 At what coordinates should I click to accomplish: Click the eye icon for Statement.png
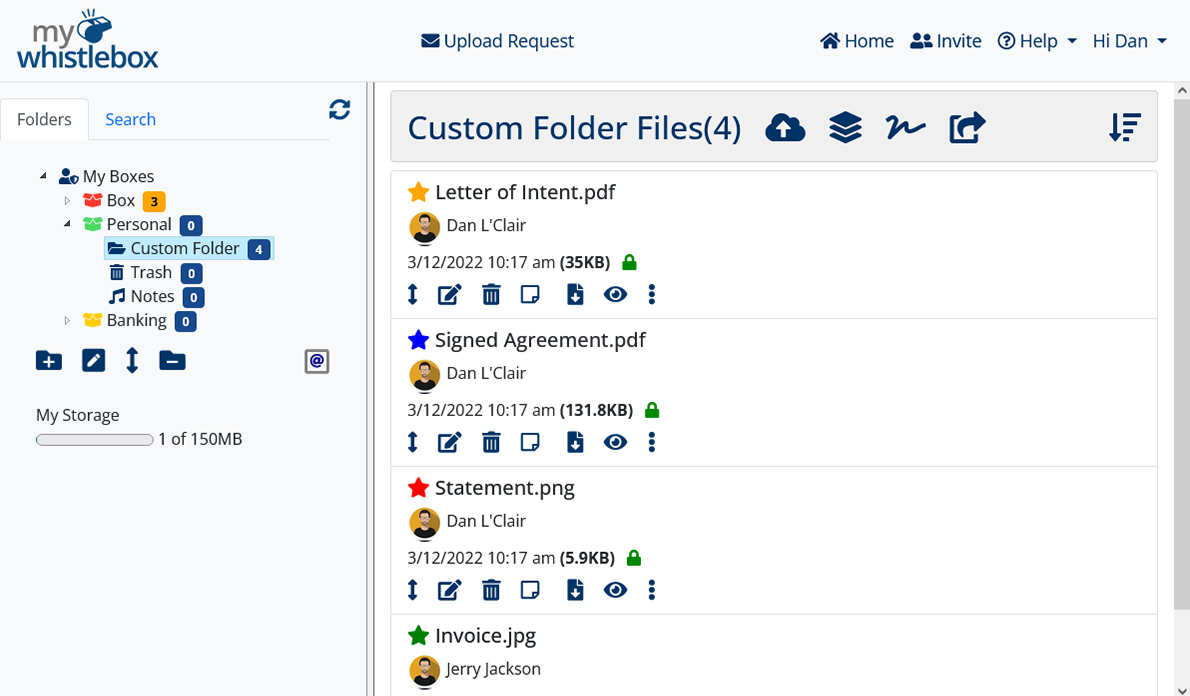[x=615, y=590]
